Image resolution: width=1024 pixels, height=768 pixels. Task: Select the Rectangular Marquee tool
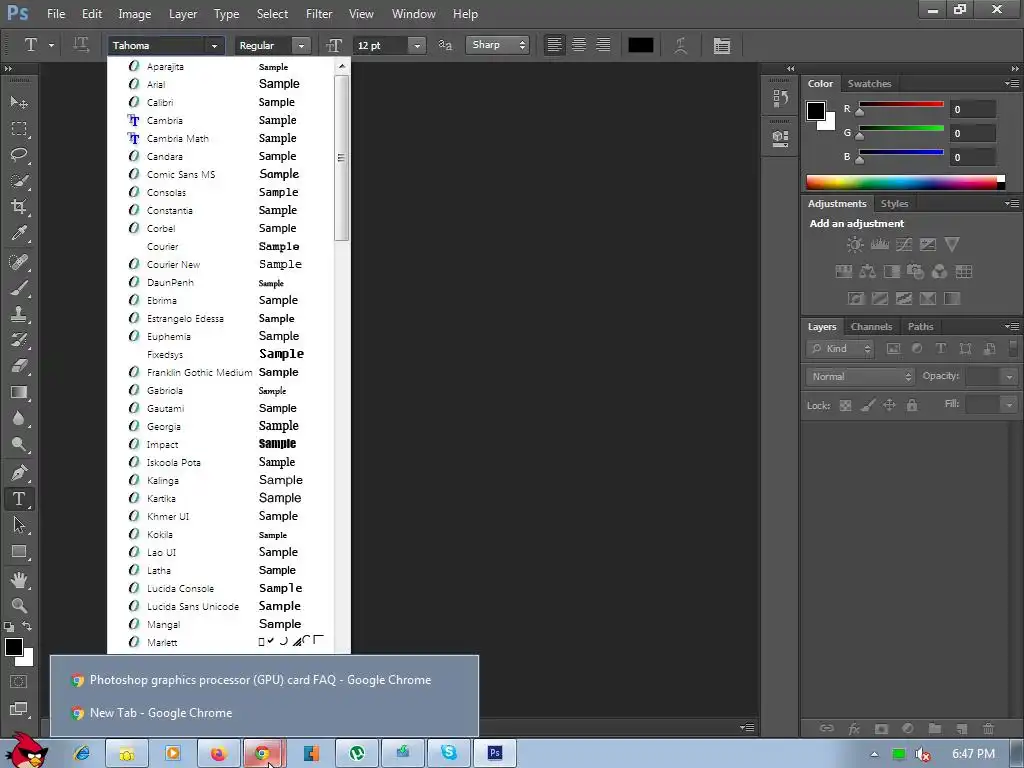pyautogui.click(x=19, y=129)
